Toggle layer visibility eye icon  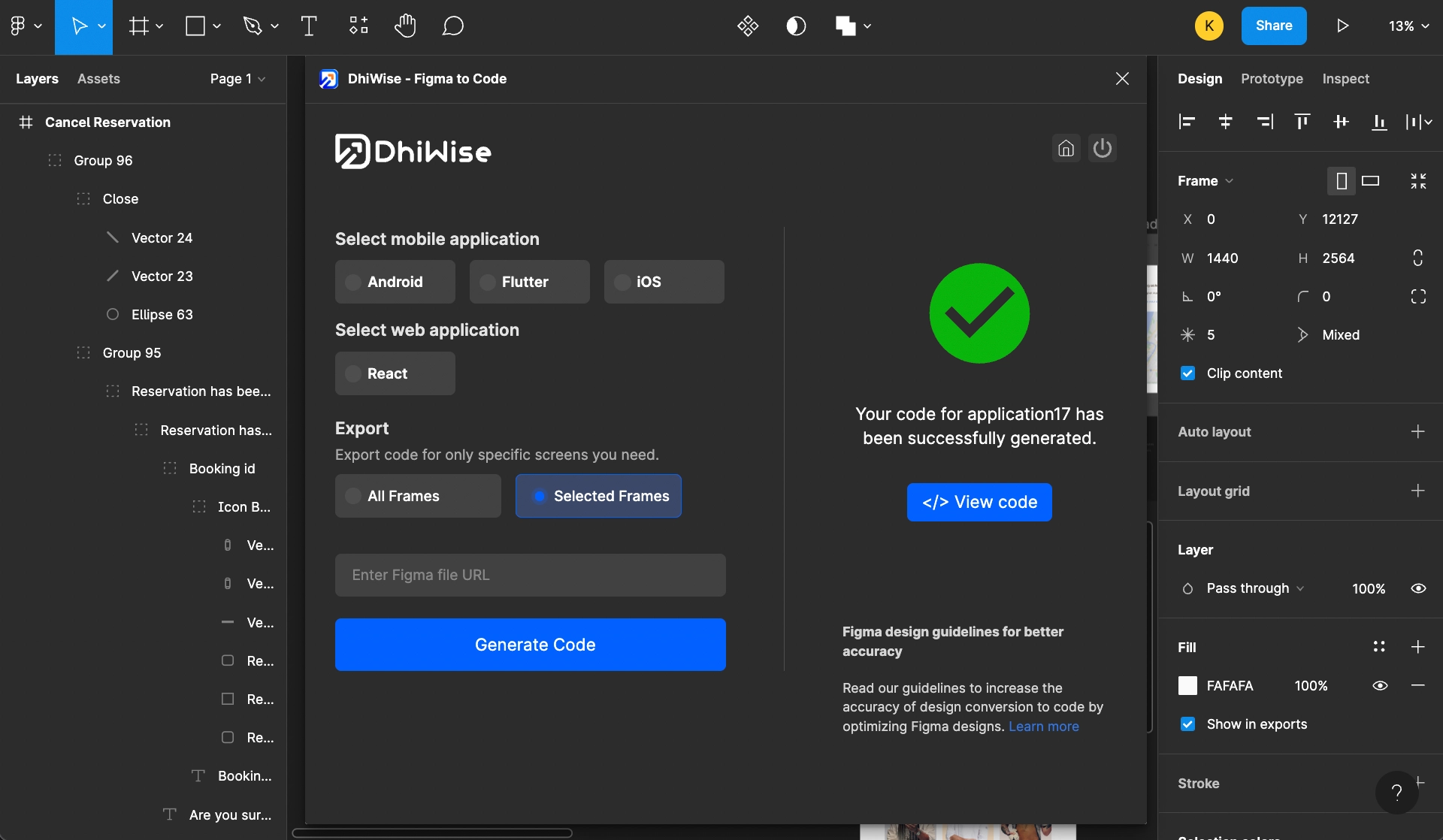tap(1418, 588)
